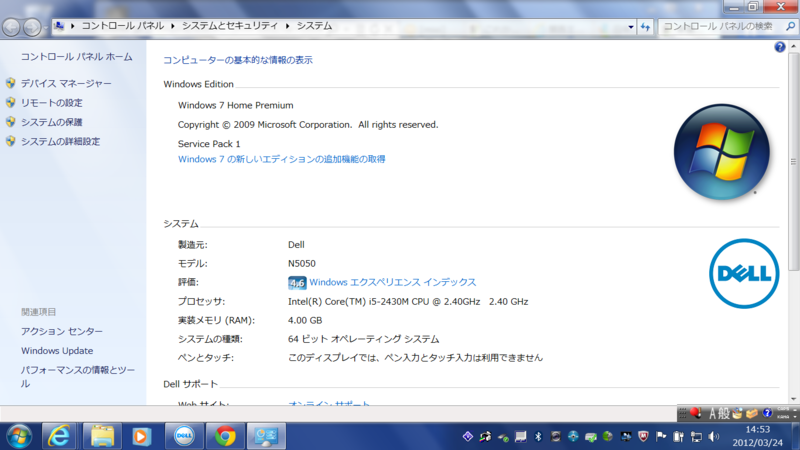Open リモートの設定 link
The height and width of the screenshot is (450, 800).
click(52, 103)
